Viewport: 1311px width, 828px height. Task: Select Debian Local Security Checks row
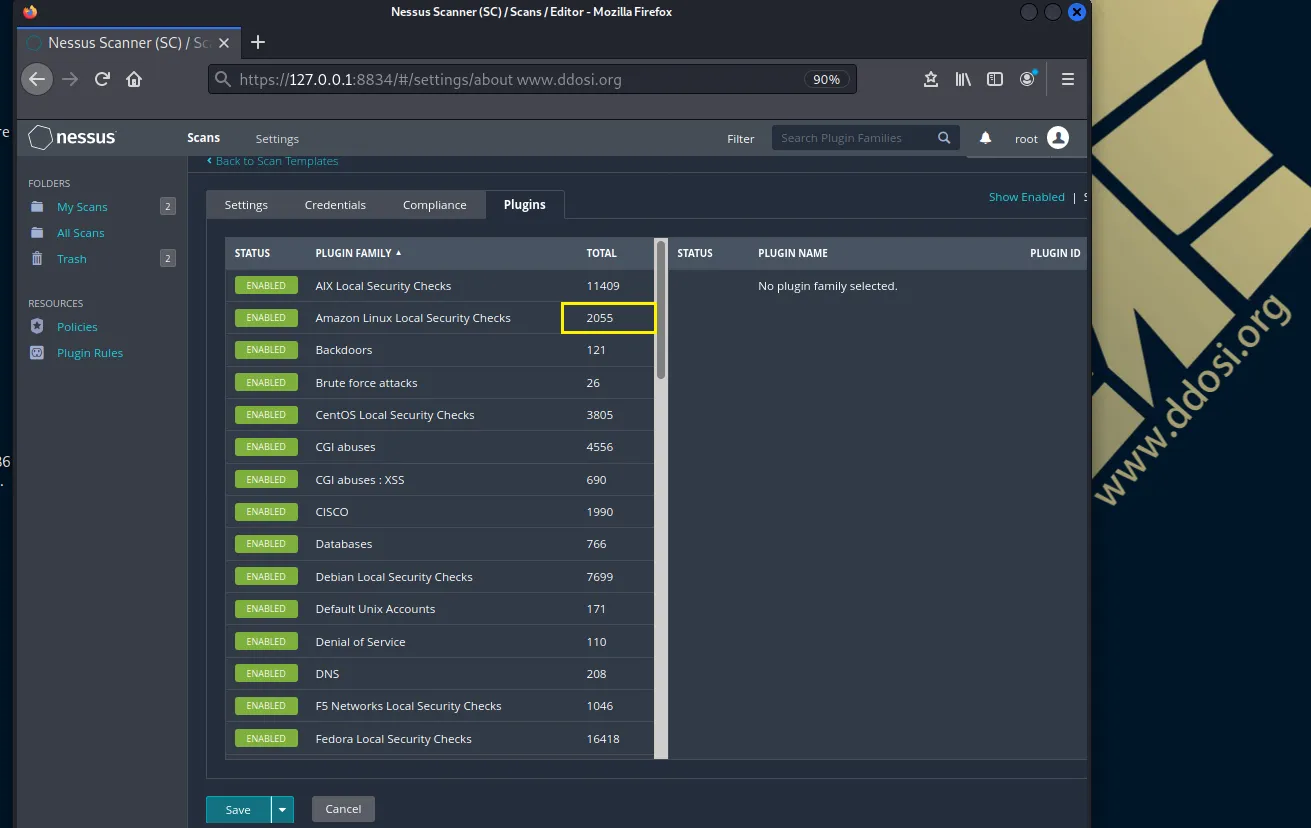coord(440,577)
